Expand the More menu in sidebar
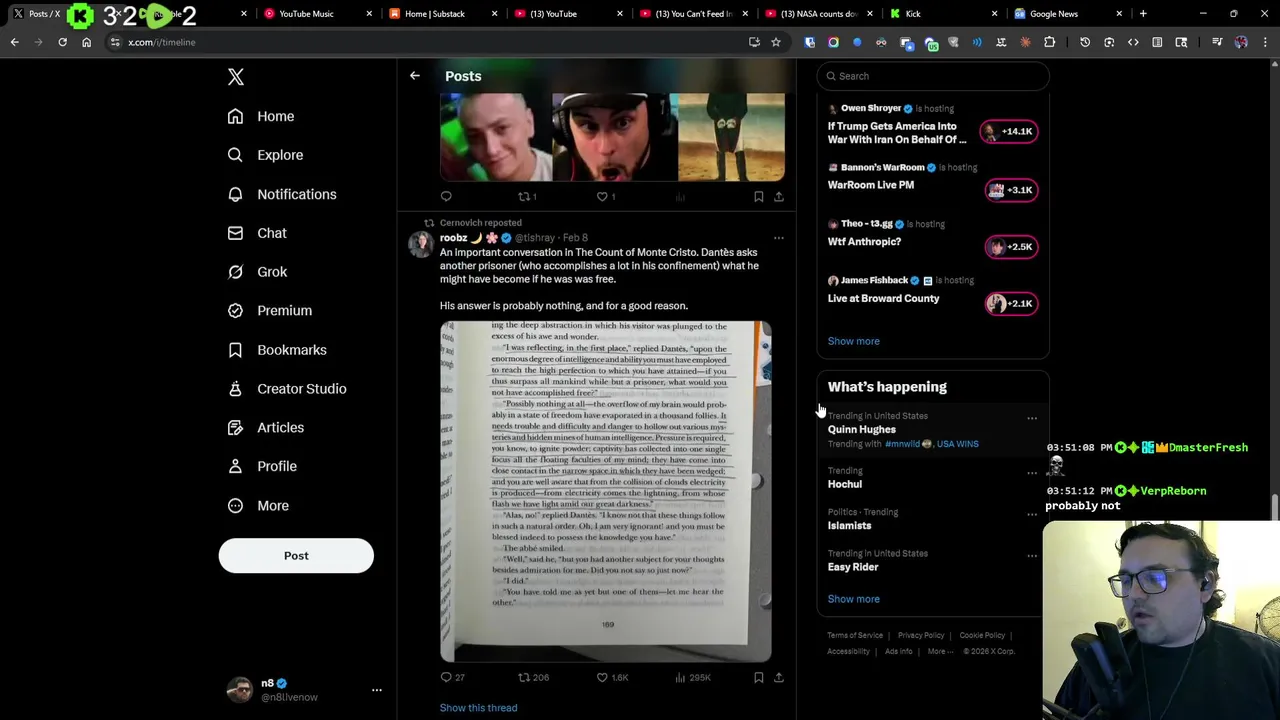1280x720 pixels. [x=258, y=506]
